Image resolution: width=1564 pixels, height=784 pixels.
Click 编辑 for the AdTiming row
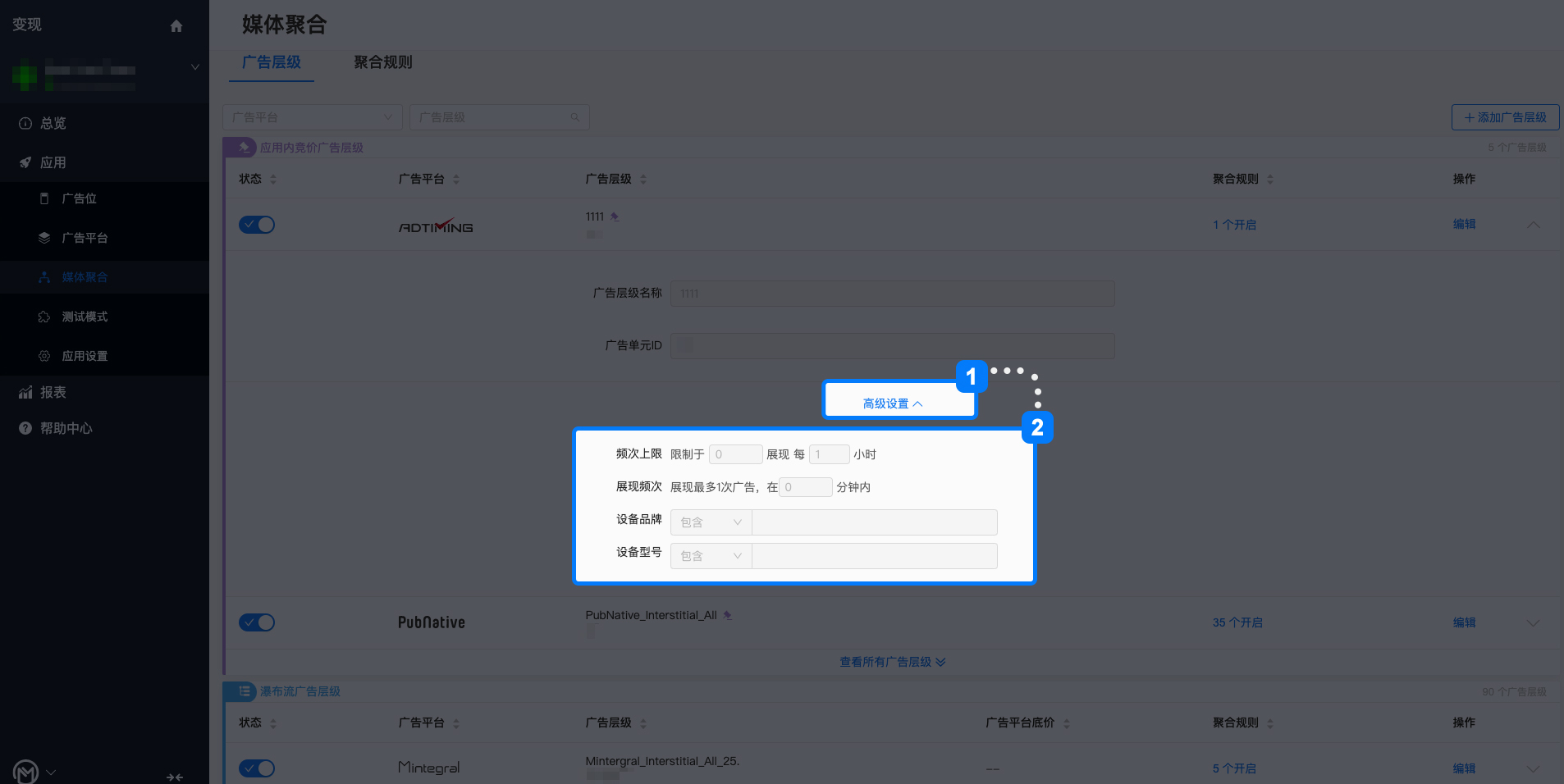(x=1465, y=224)
